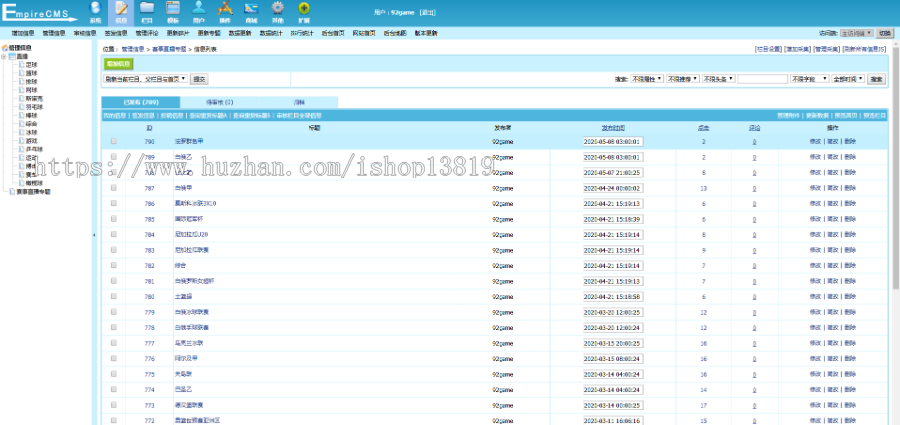
Task: Click the 退出 logout link
Action: 427,12
